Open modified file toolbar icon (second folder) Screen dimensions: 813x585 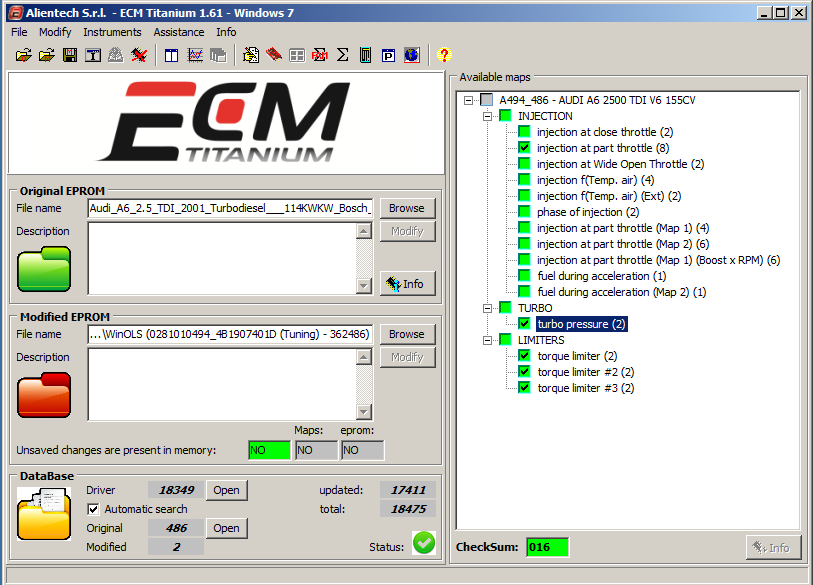point(47,55)
